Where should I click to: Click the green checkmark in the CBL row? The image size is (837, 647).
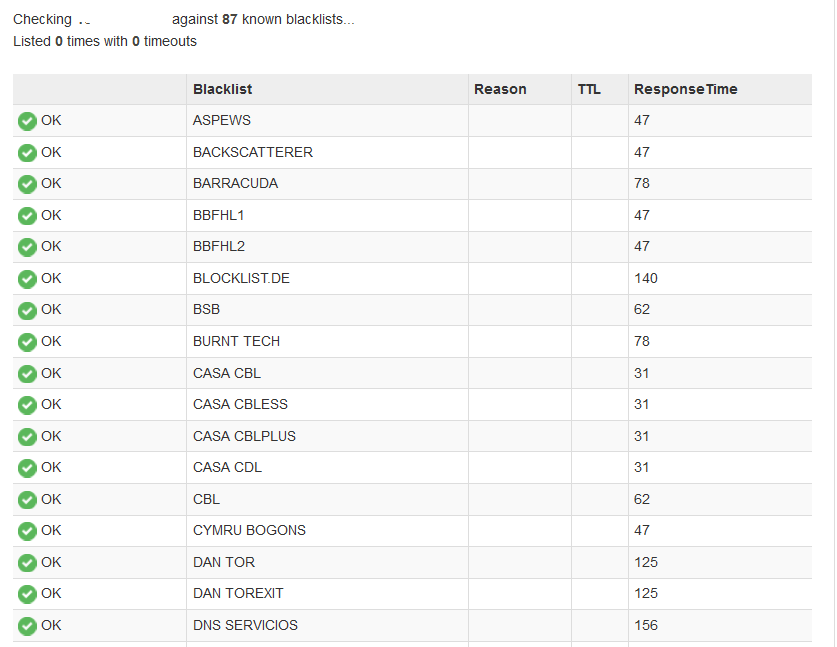point(27,500)
